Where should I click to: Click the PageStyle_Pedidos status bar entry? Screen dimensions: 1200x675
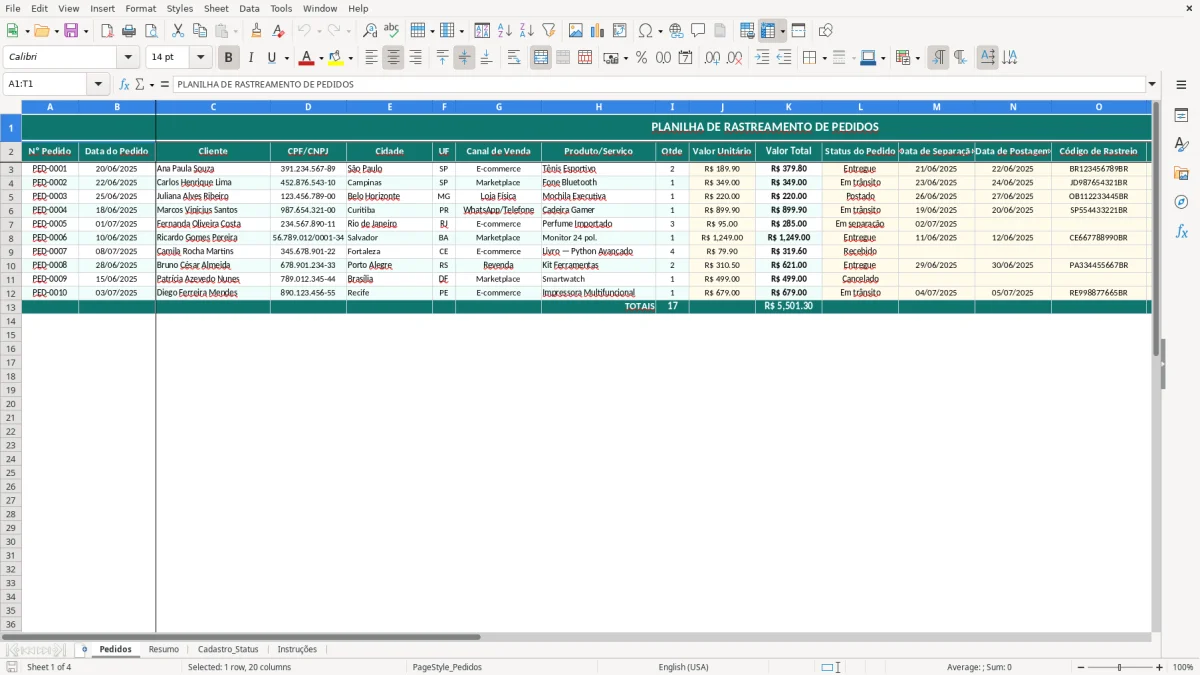pos(447,667)
